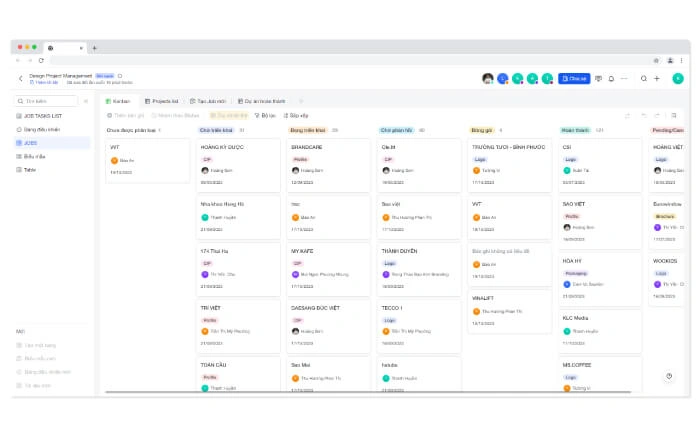This screenshot has height=436, width=700.
Task: Click the back arrow beside Design Project Management
Action: tap(20, 78)
